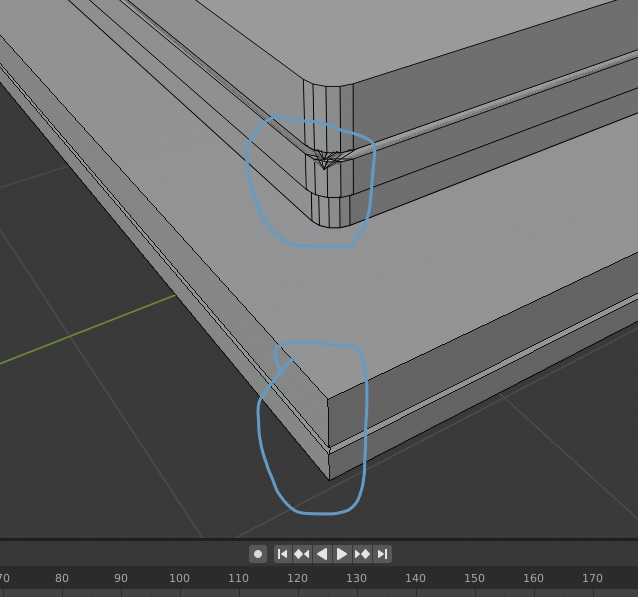Viewport: 638px width, 597px height.
Task: Click frame 170 on the timeline
Action: coord(592,578)
